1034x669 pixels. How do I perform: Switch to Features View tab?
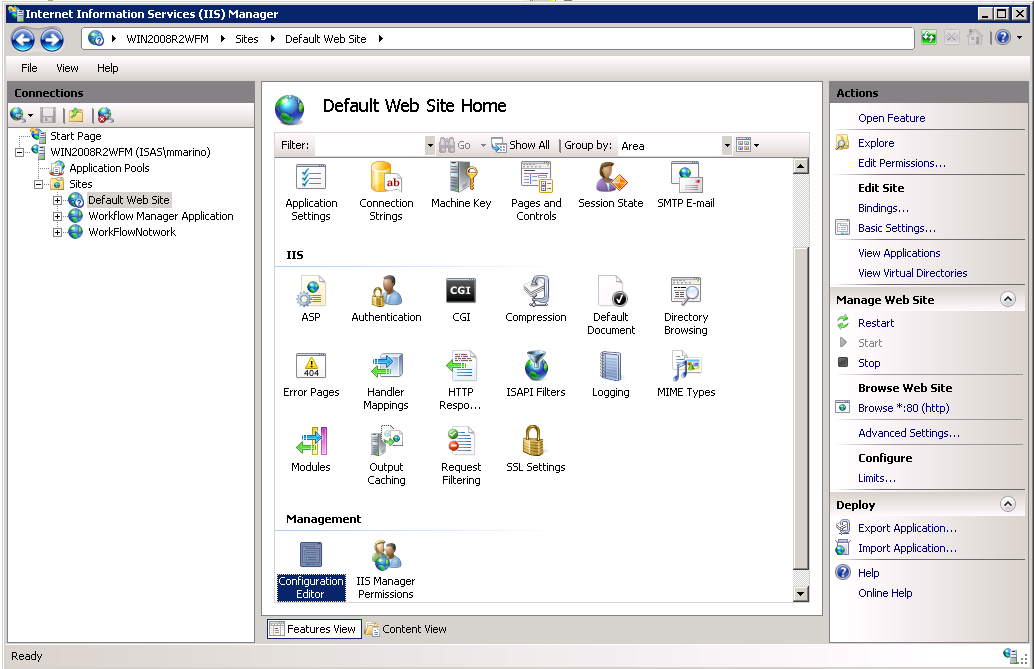[315, 629]
